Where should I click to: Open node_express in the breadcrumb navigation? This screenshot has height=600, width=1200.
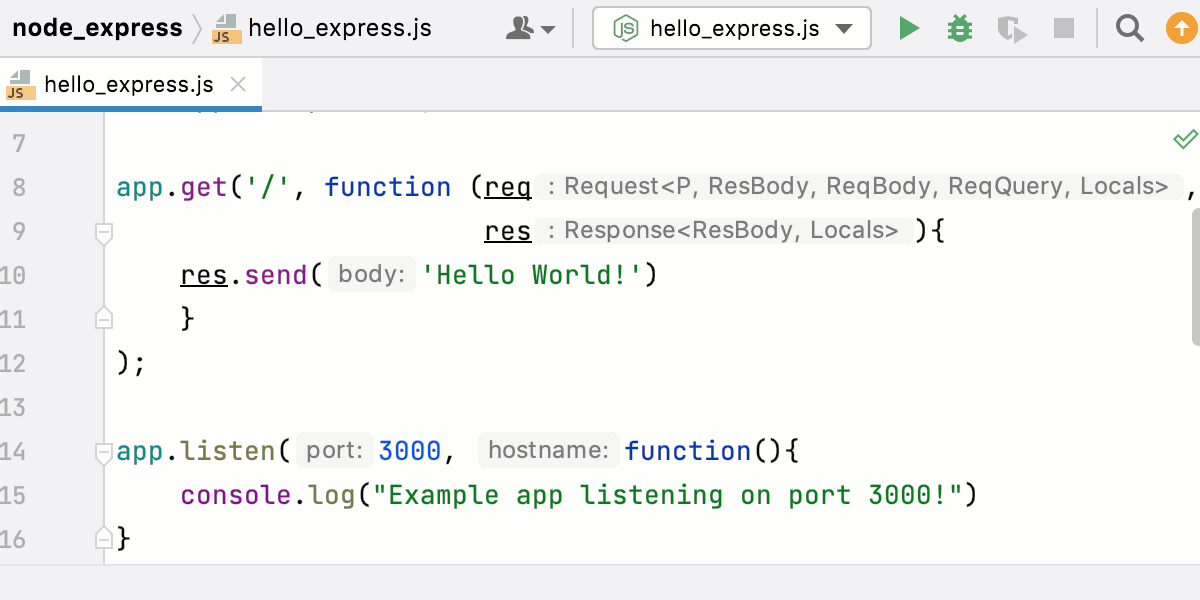tap(95, 28)
